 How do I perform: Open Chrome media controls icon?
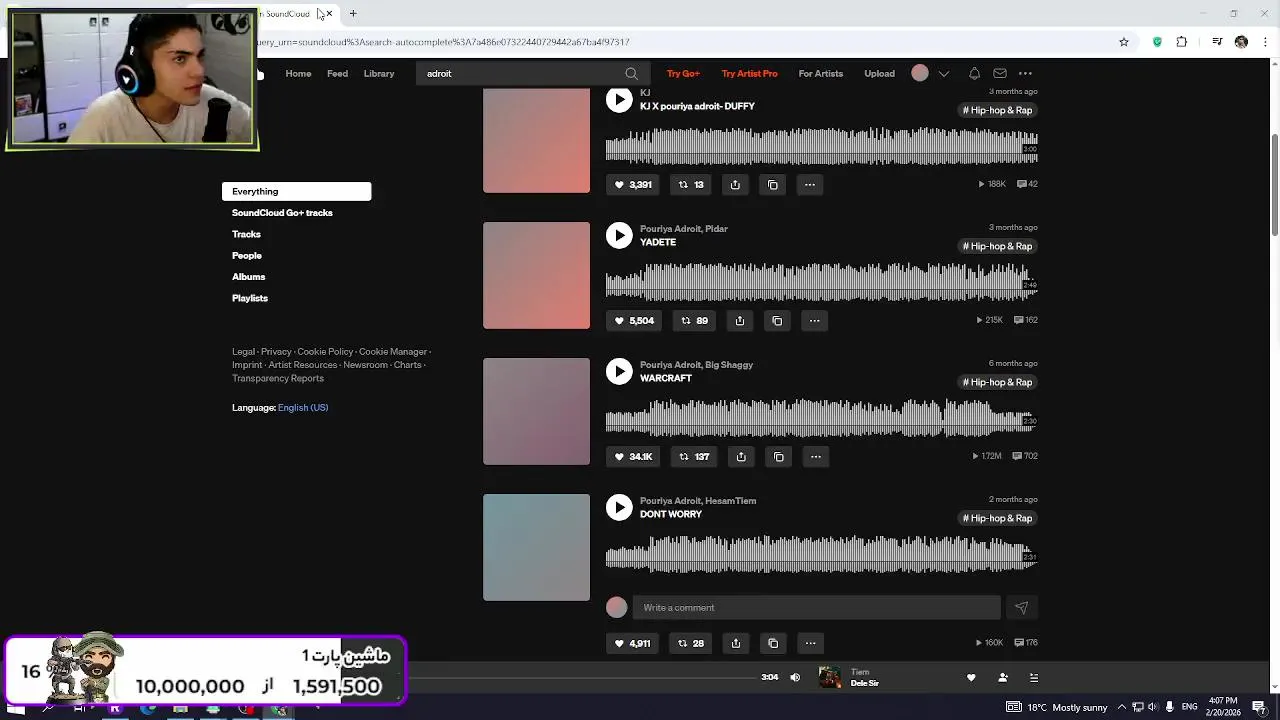pyautogui.click(x=1217, y=42)
